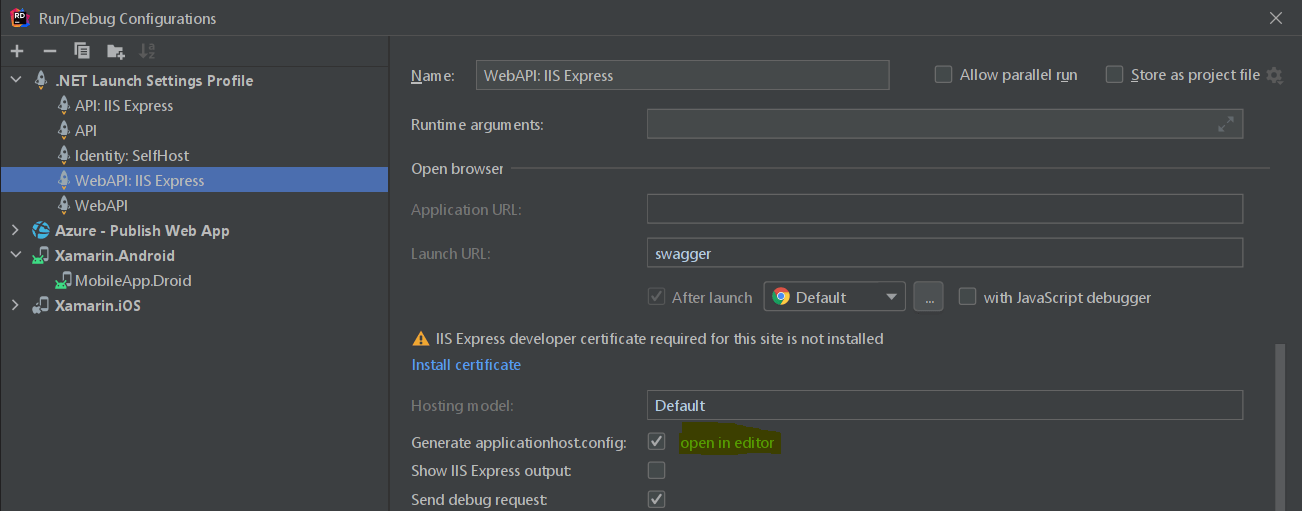Click the browse ellipsis button
Image resolution: width=1302 pixels, height=511 pixels.
coord(928,297)
